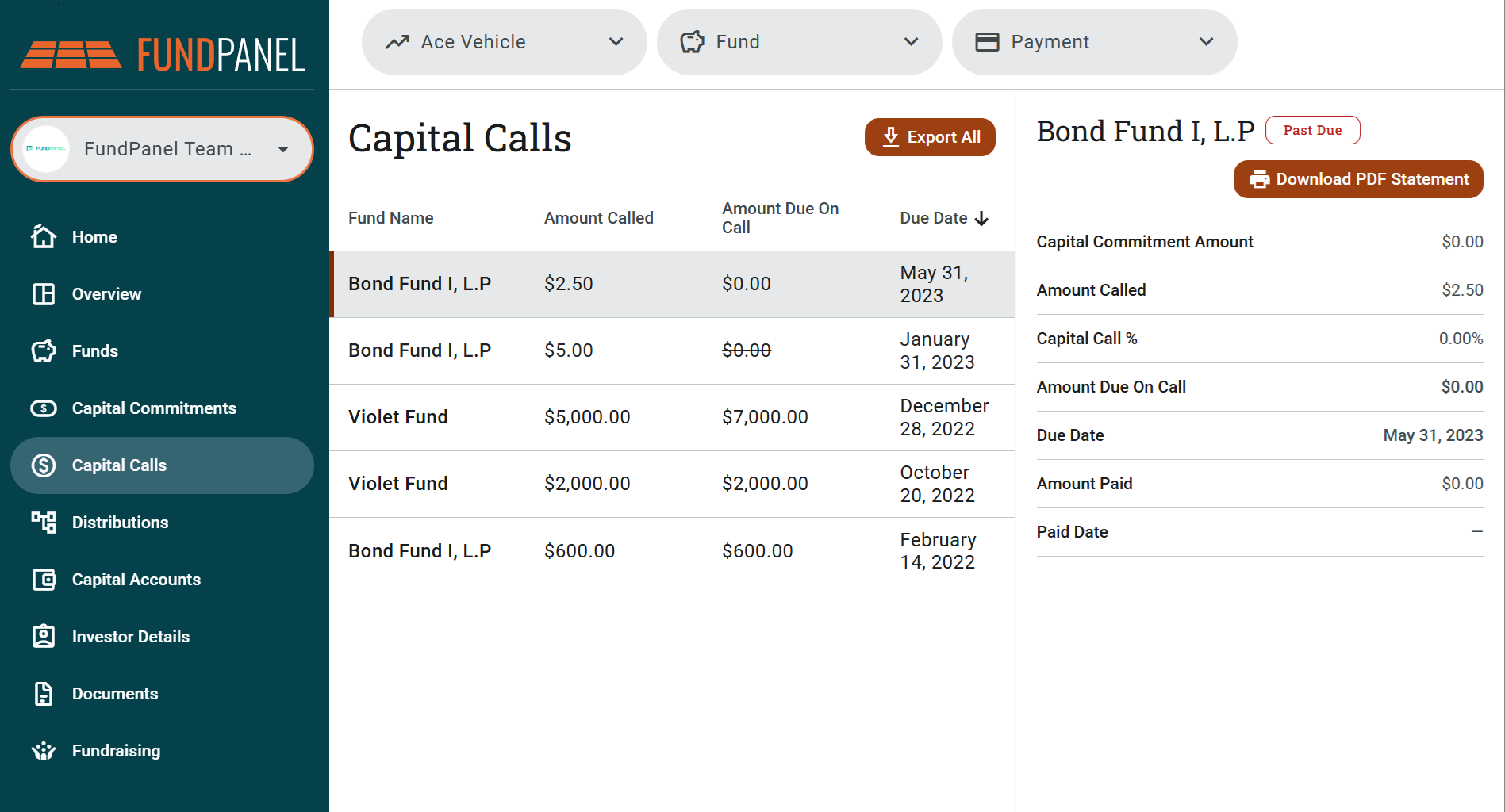Click the Amount Paid label in details
Screen dimensions: 1505x812
click(1085, 484)
